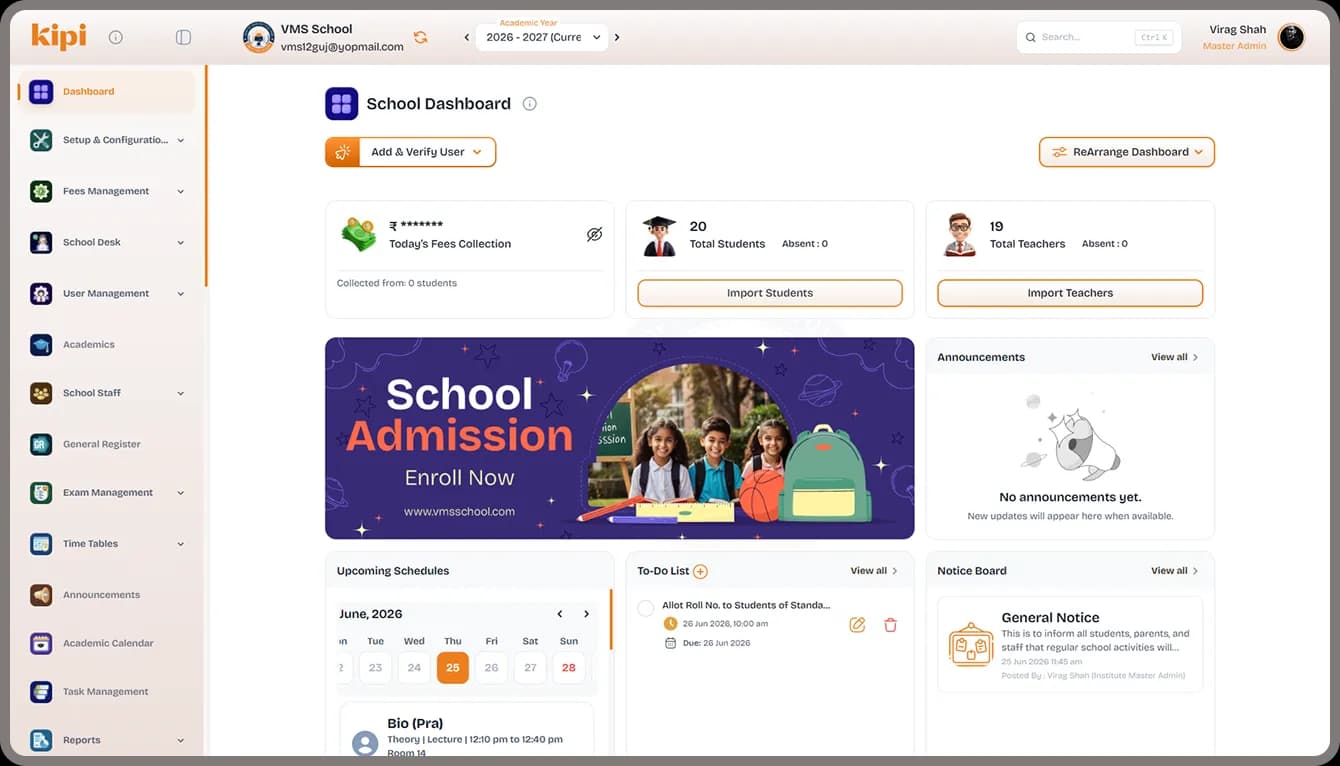The width and height of the screenshot is (1340, 766).
Task: Select Thu 25 in calendar
Action: point(453,667)
